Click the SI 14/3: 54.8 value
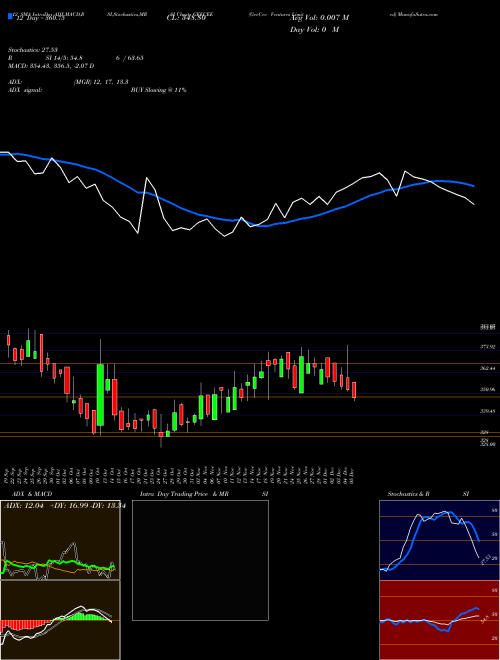 point(64,58)
